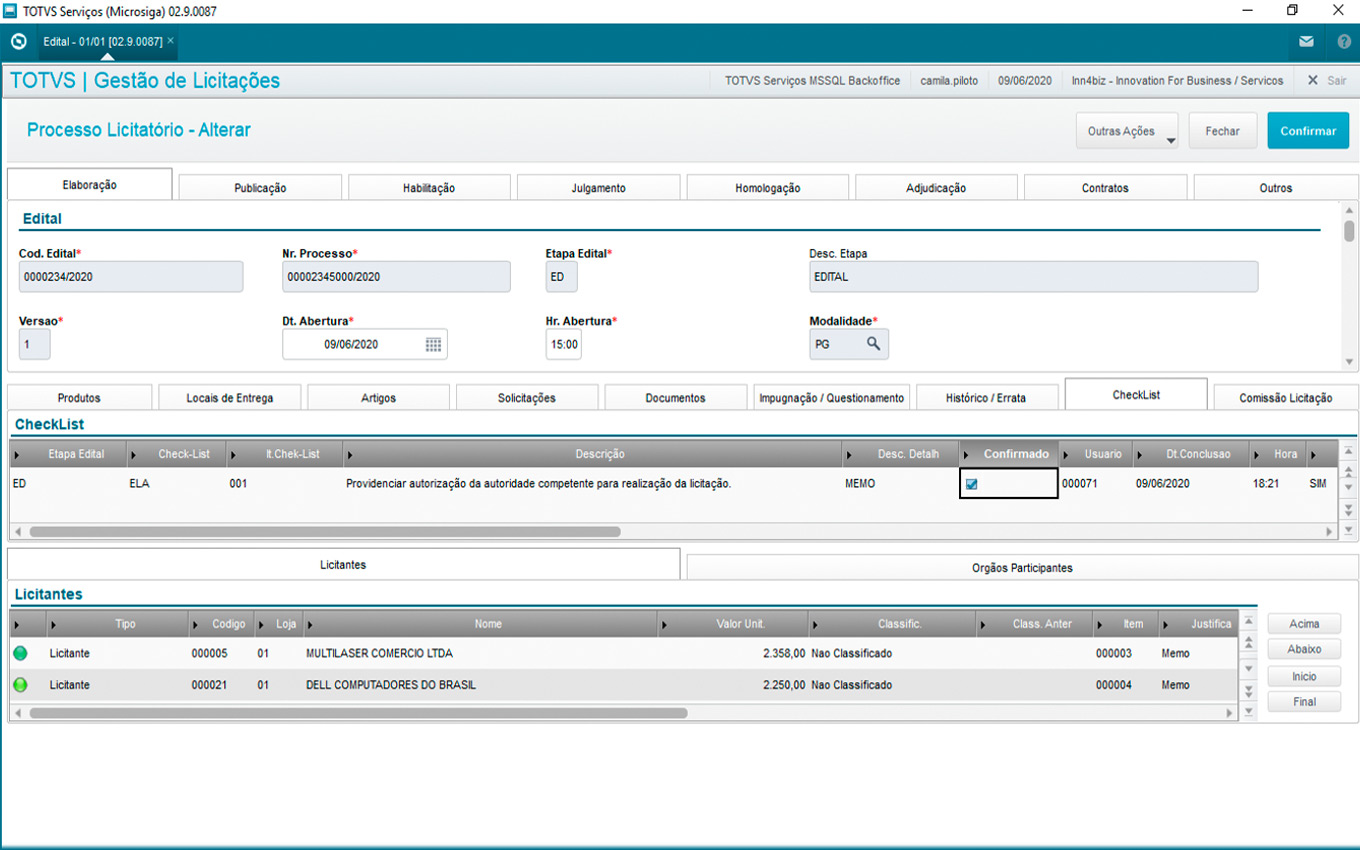Move licitante up with Acima button

(1304, 624)
